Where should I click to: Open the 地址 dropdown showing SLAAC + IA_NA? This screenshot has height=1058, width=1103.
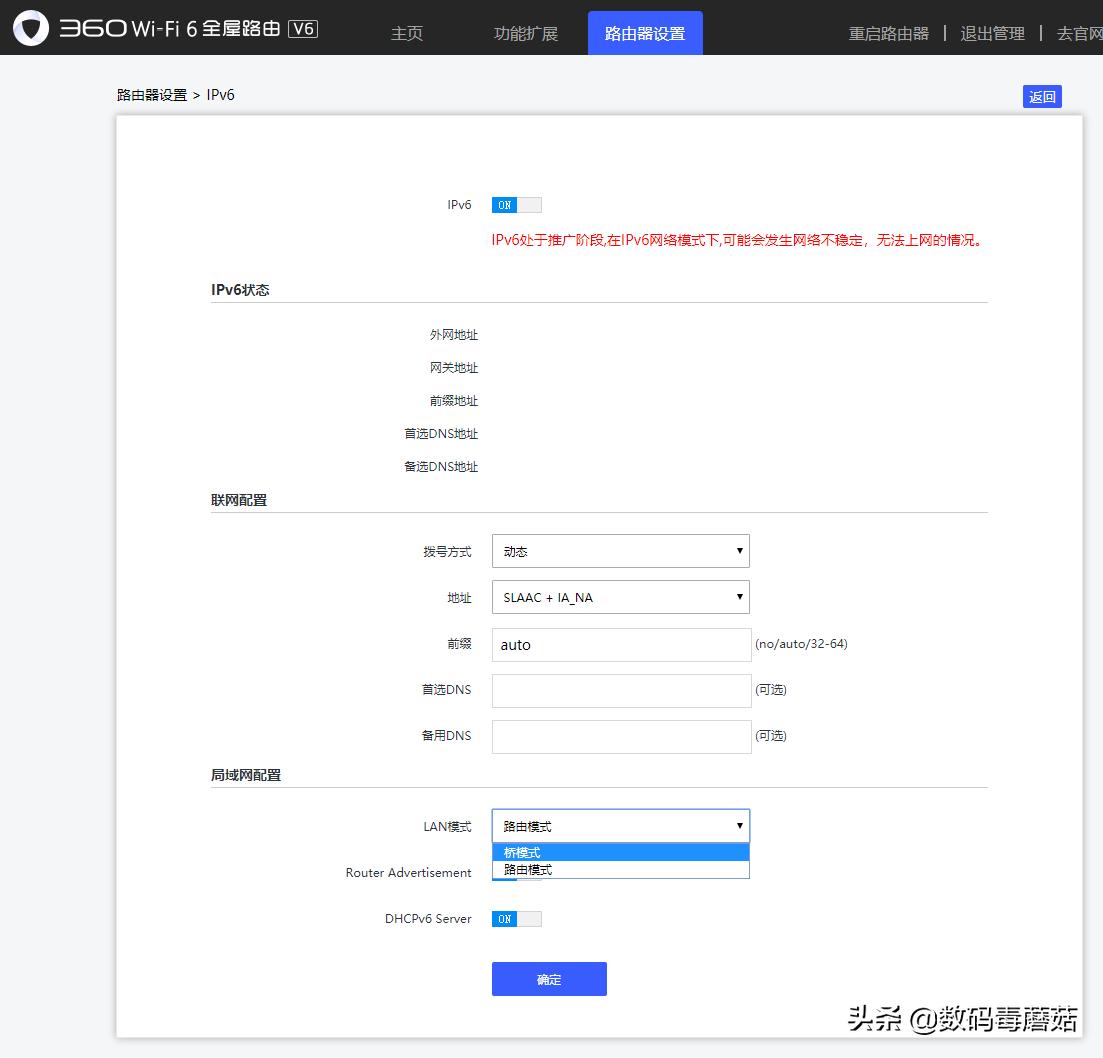tap(620, 597)
